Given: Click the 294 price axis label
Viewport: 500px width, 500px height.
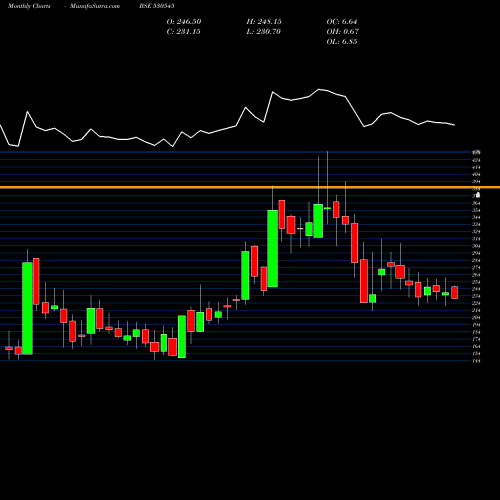Looking at the screenshot, I should coord(476,253).
